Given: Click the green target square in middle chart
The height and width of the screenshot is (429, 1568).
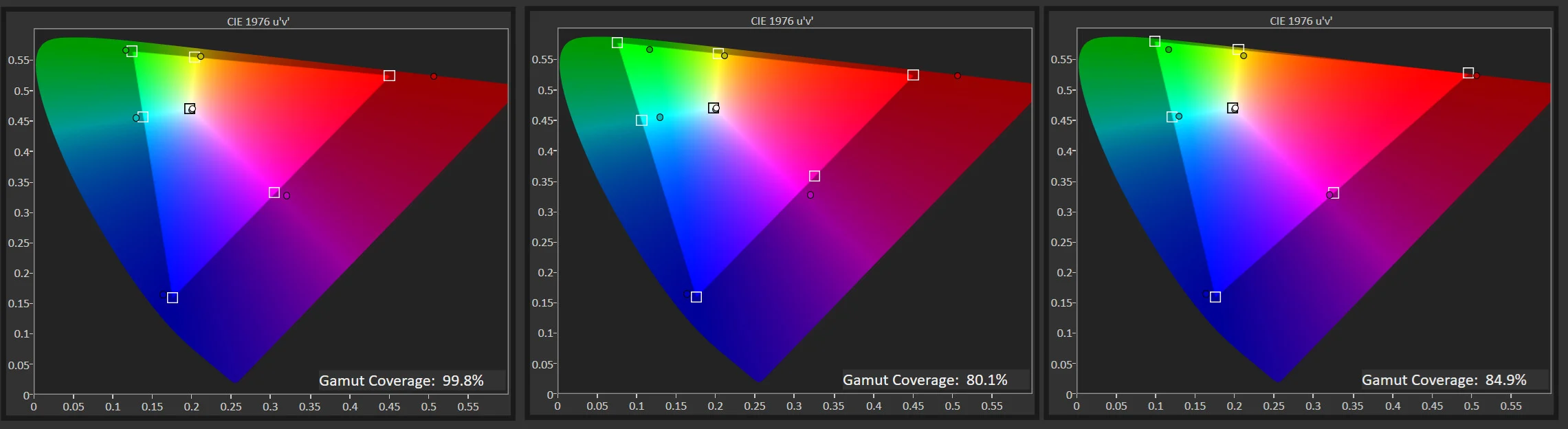Looking at the screenshot, I should click(617, 43).
